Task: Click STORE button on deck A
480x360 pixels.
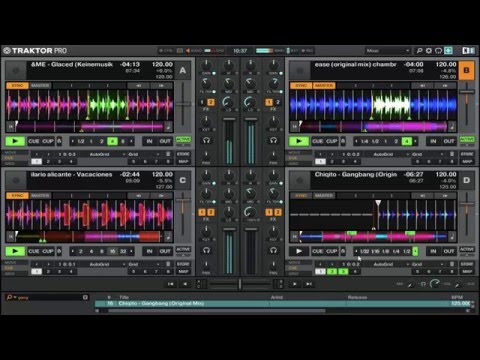Action: (x=183, y=154)
